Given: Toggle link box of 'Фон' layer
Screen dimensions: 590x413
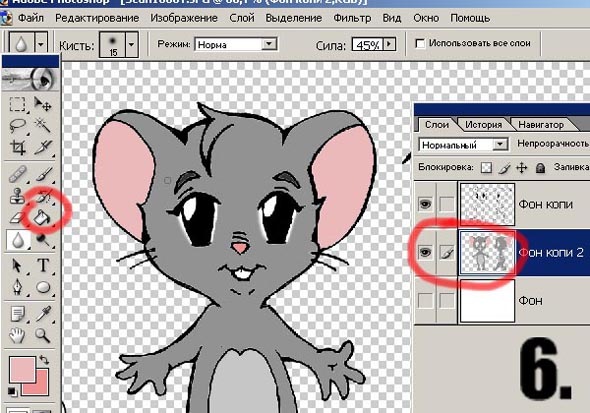Looking at the screenshot, I should pyautogui.click(x=447, y=301).
